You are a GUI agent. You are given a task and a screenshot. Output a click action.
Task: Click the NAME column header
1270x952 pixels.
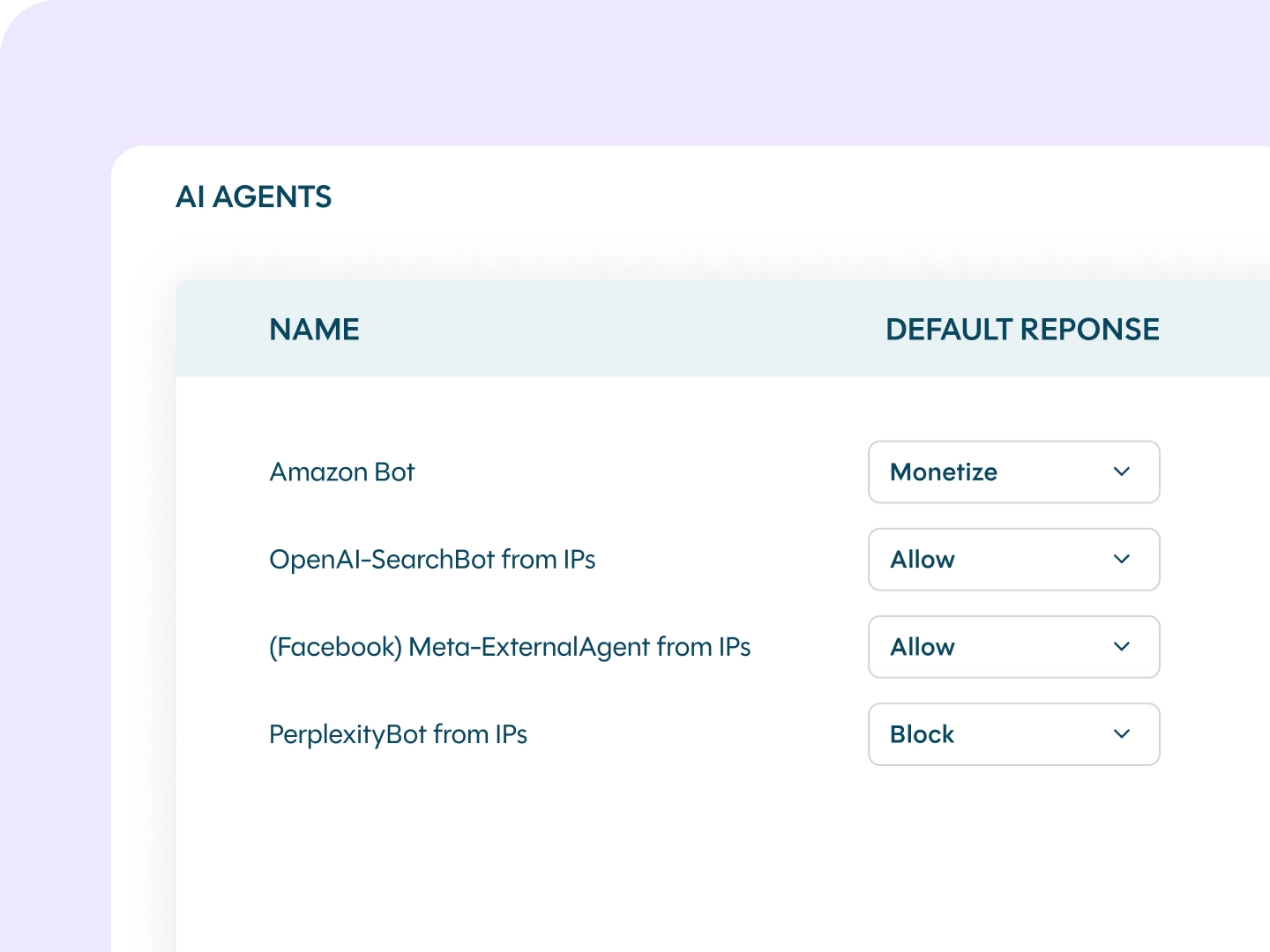314,329
